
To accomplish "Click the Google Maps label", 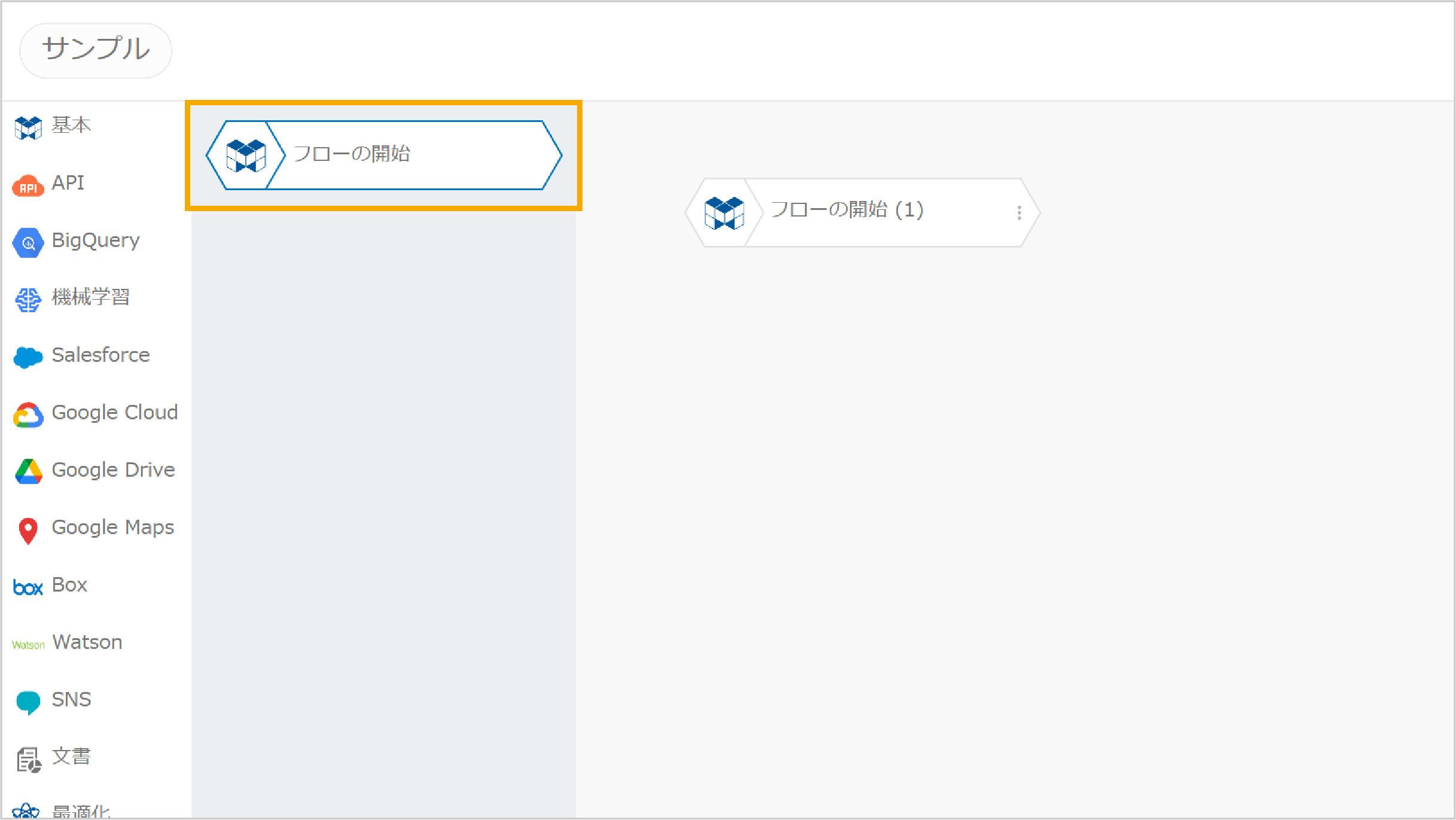I will coord(113,528).
